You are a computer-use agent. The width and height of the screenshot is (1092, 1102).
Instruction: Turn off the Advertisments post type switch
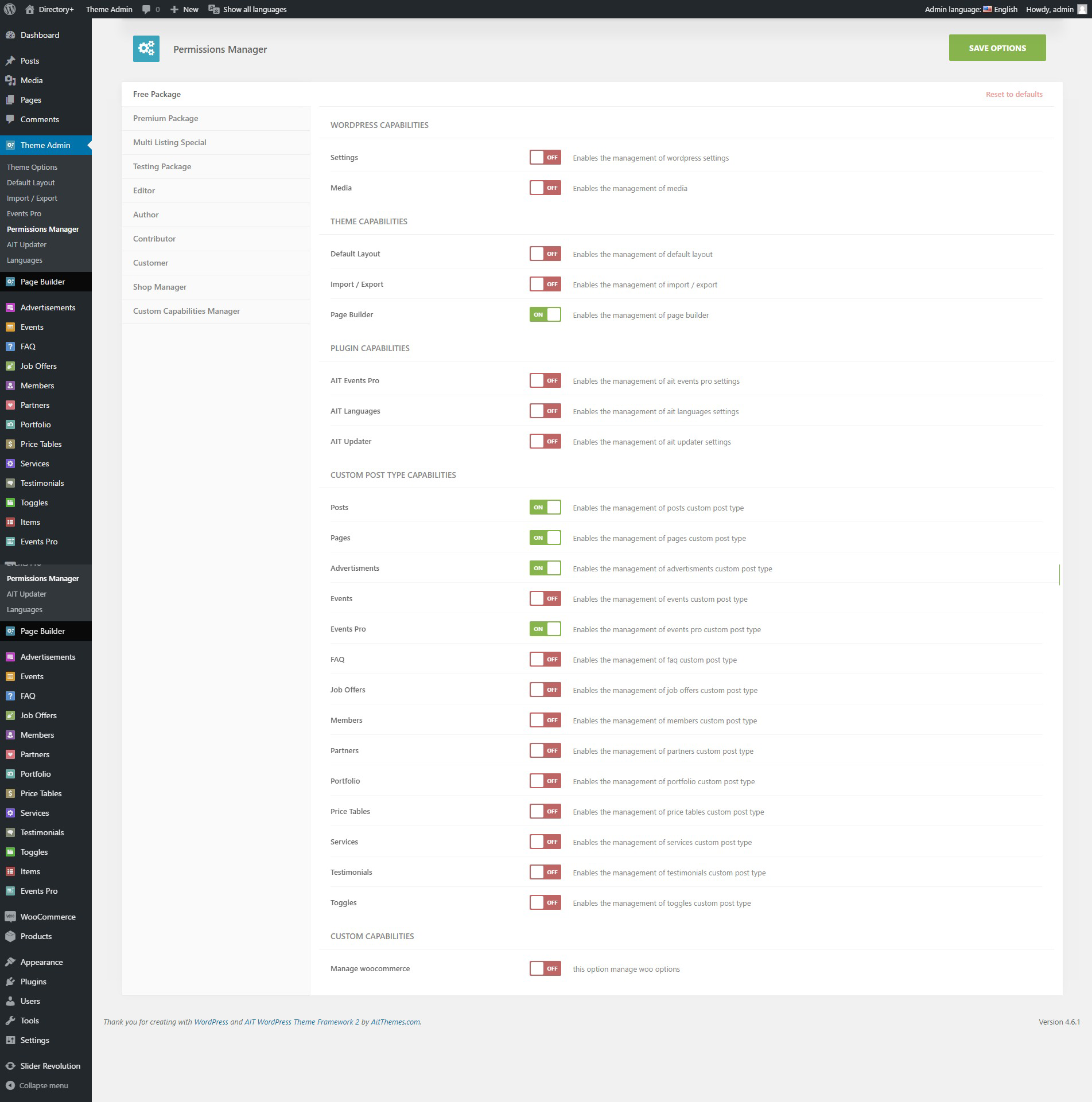click(545, 568)
